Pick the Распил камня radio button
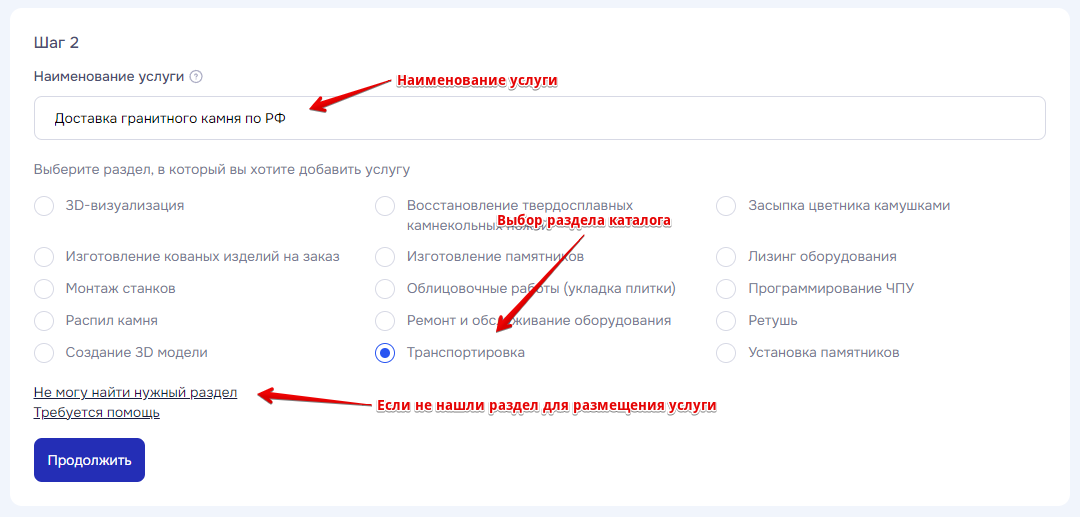 (44, 321)
